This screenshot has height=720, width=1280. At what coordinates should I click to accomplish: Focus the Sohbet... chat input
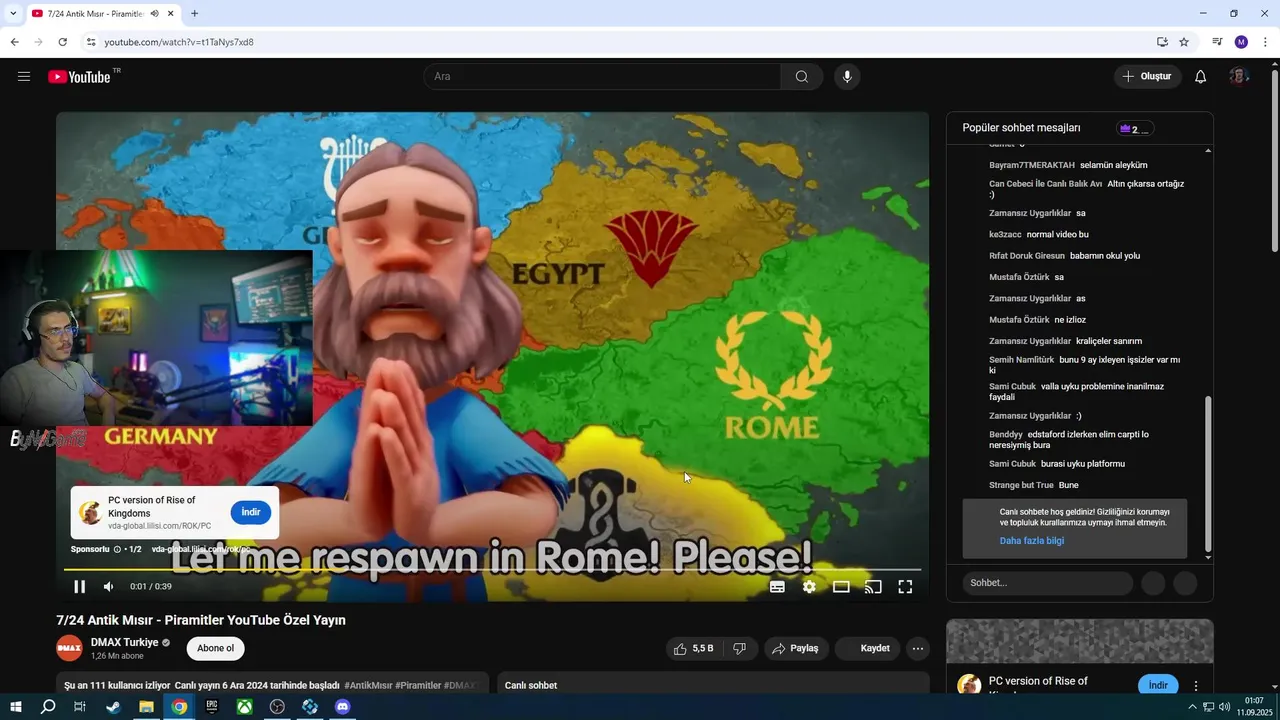pos(1048,583)
